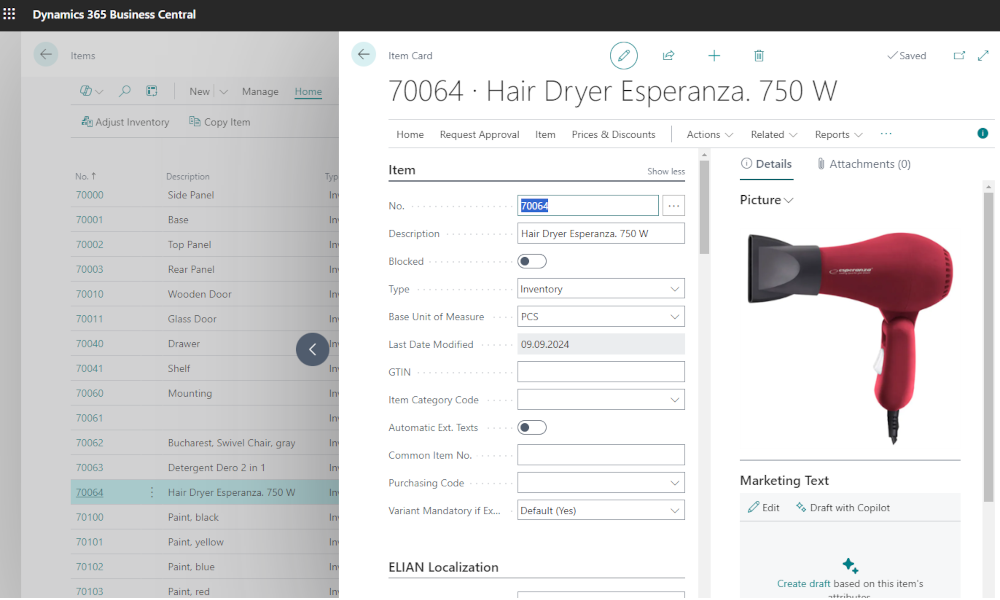The height and width of the screenshot is (600, 1000).
Task: Go back from the Items list page
Action: point(45,55)
